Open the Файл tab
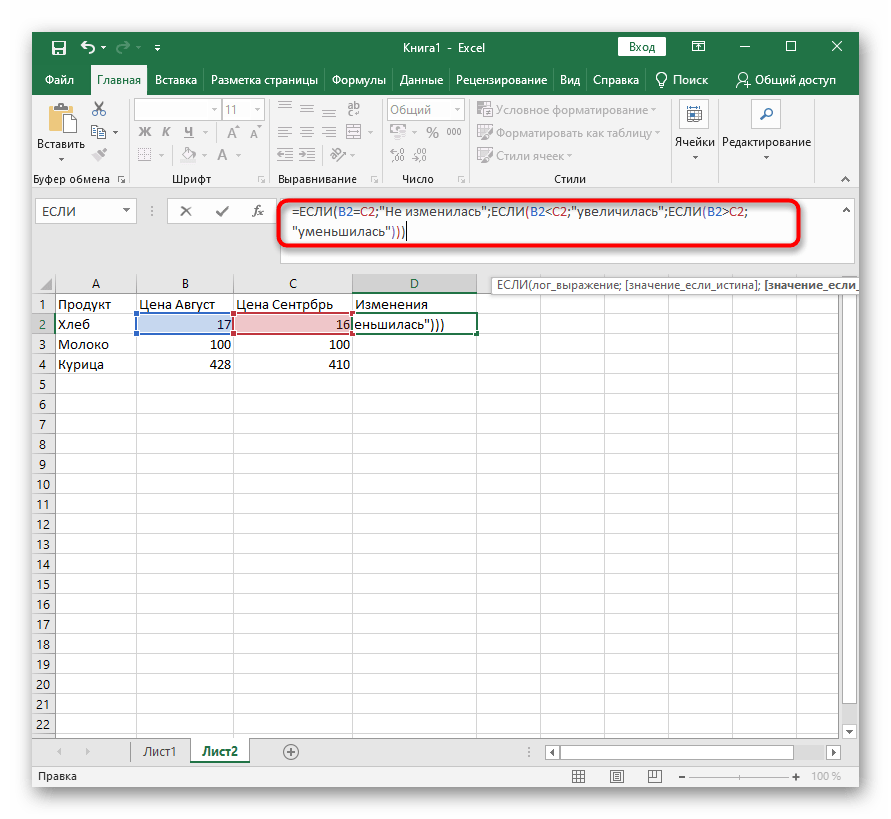The width and height of the screenshot is (891, 819). pos(59,80)
